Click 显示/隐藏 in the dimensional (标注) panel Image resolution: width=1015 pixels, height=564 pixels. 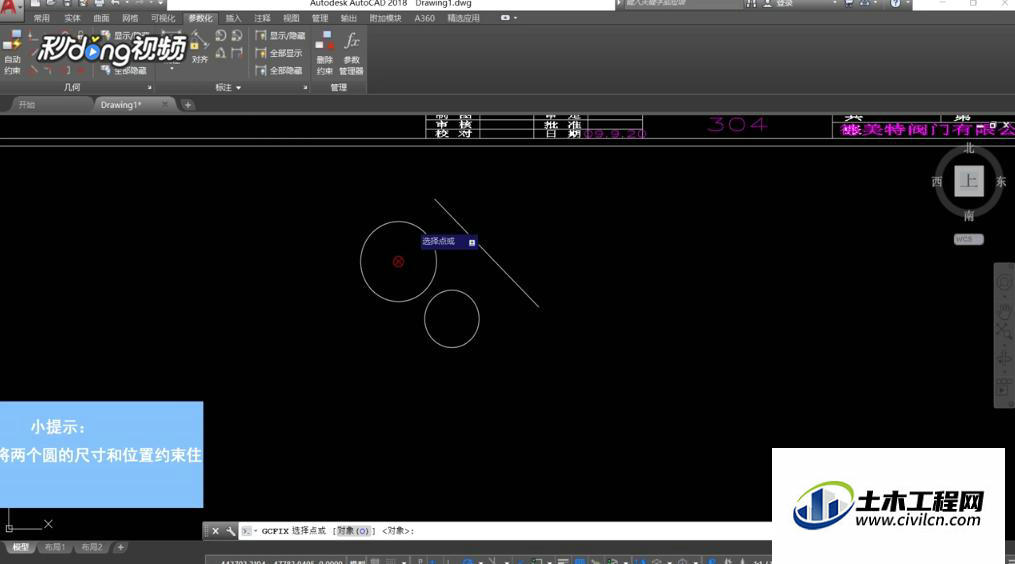coord(280,36)
